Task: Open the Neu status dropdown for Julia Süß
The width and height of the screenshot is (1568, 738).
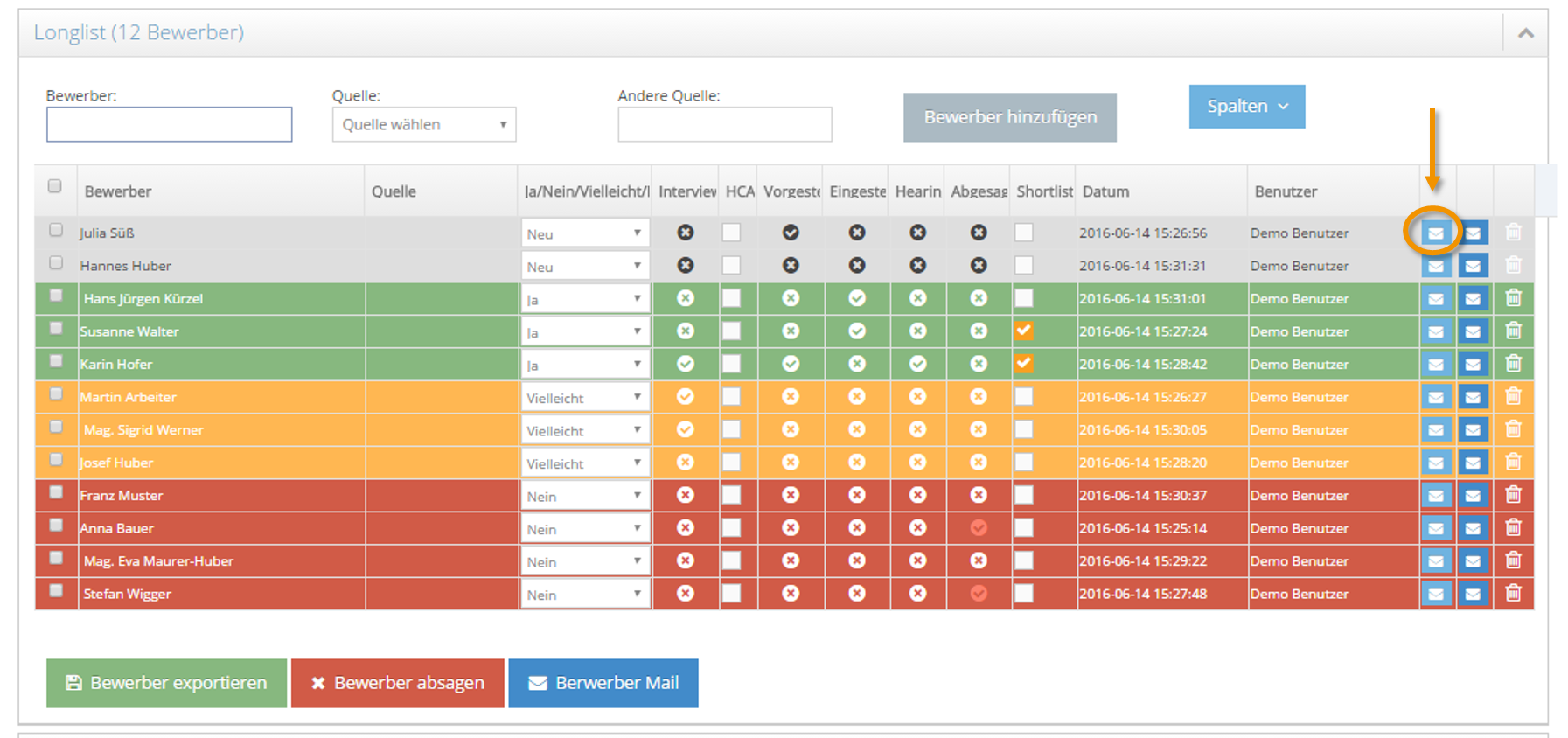Action: [585, 233]
